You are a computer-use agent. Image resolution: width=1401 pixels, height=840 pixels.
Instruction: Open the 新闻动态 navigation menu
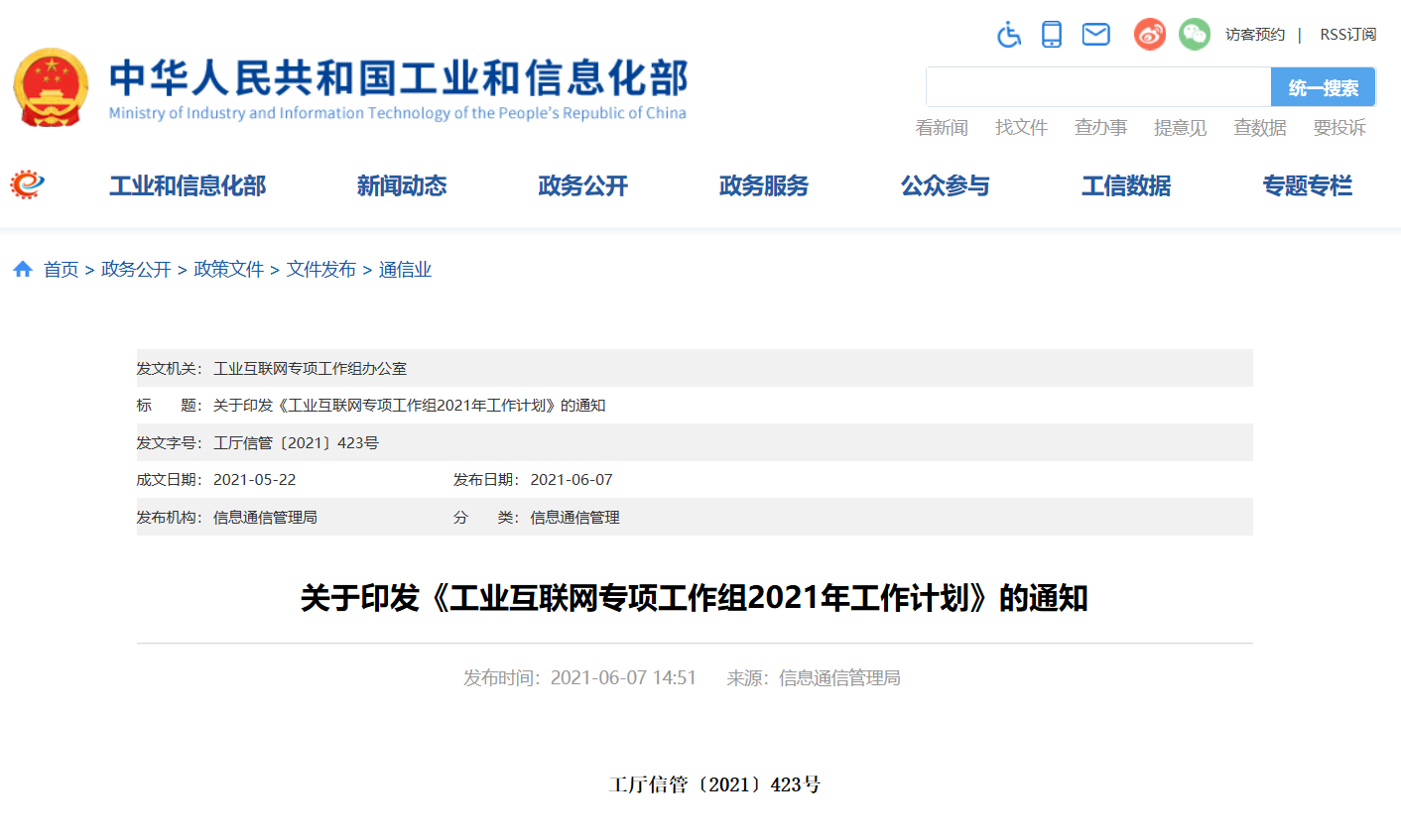(402, 186)
